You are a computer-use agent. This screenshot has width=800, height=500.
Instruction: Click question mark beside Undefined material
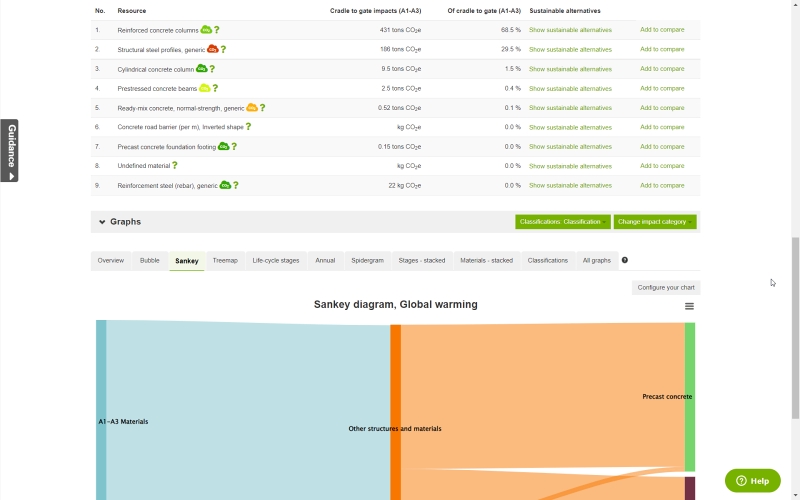tap(175, 165)
